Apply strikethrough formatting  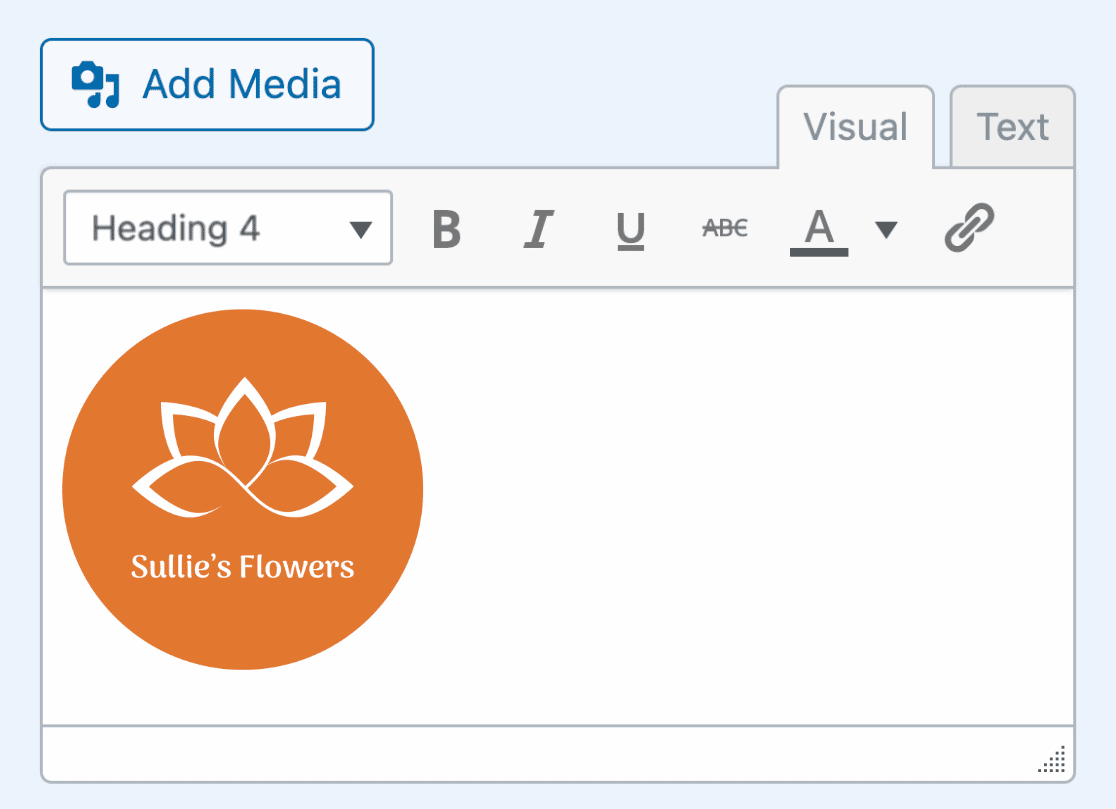(x=725, y=228)
